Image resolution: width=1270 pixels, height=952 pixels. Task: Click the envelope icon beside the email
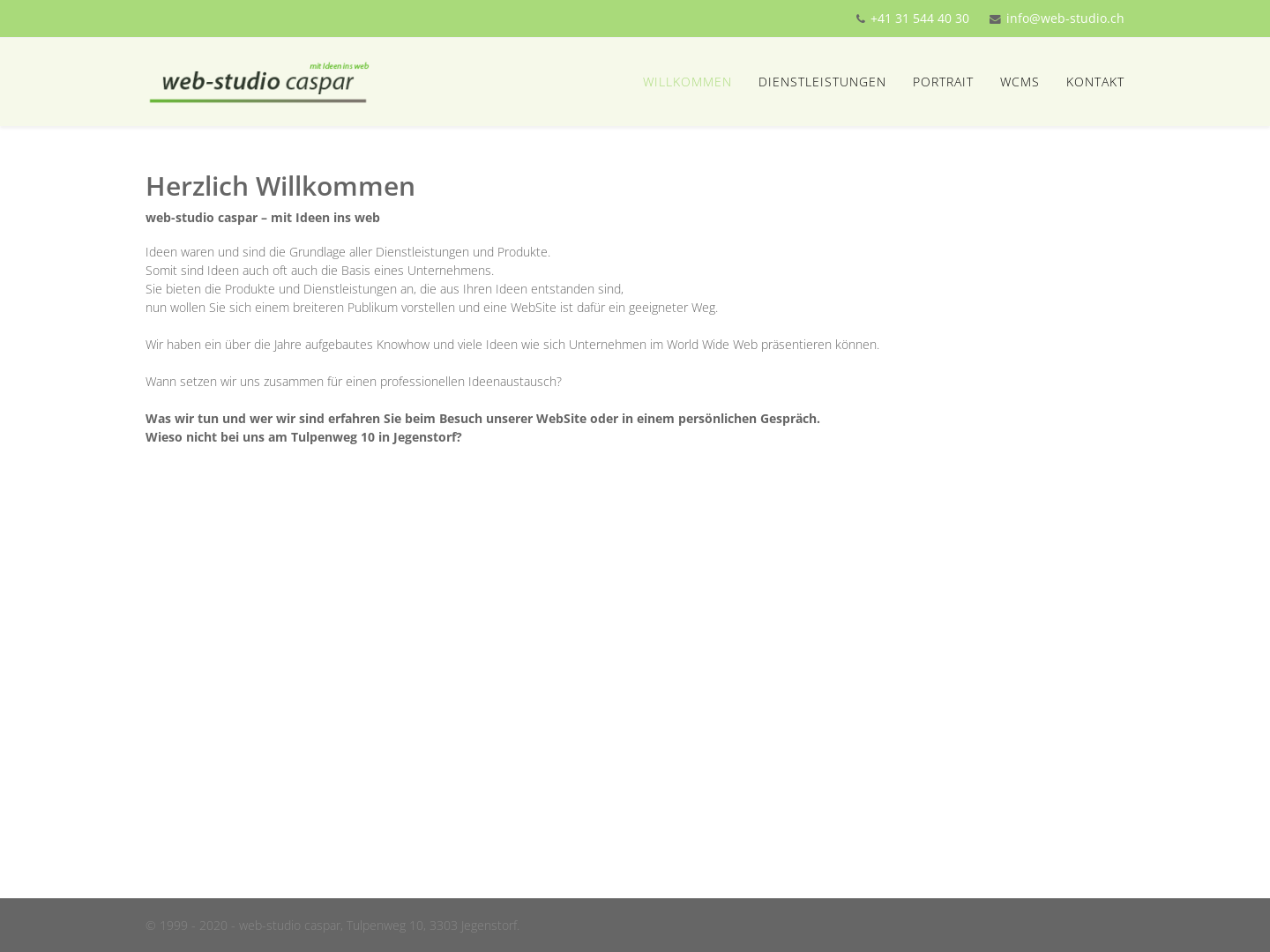coord(995,19)
